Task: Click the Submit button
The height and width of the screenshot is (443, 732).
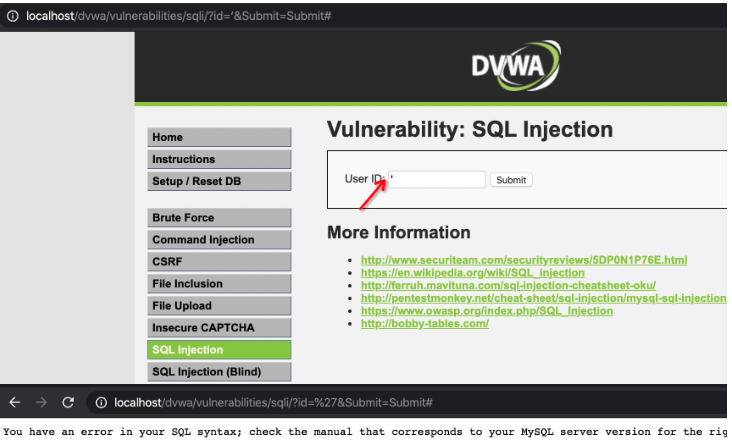Action: coord(511,180)
